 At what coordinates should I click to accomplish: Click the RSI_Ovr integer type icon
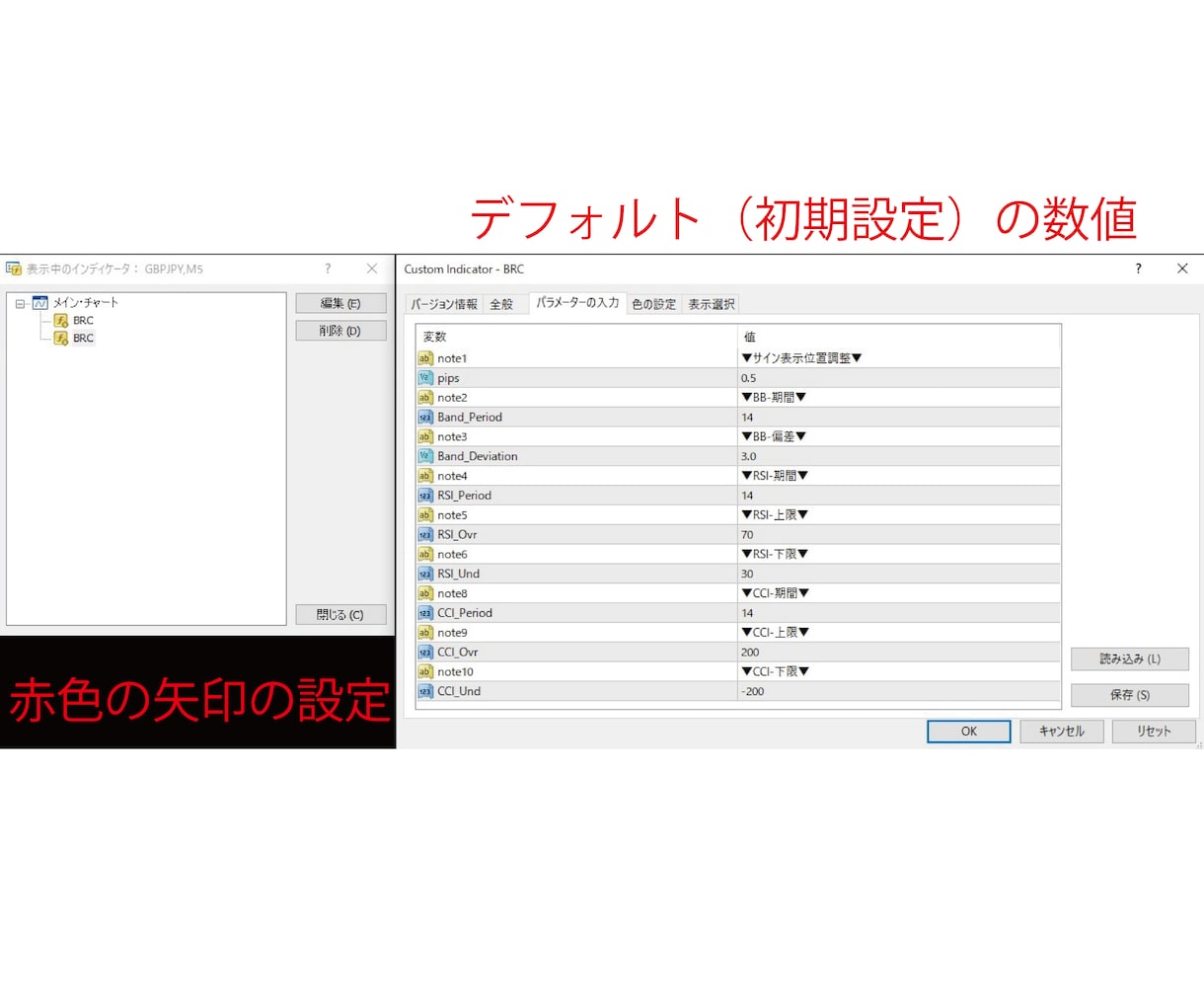[x=425, y=535]
